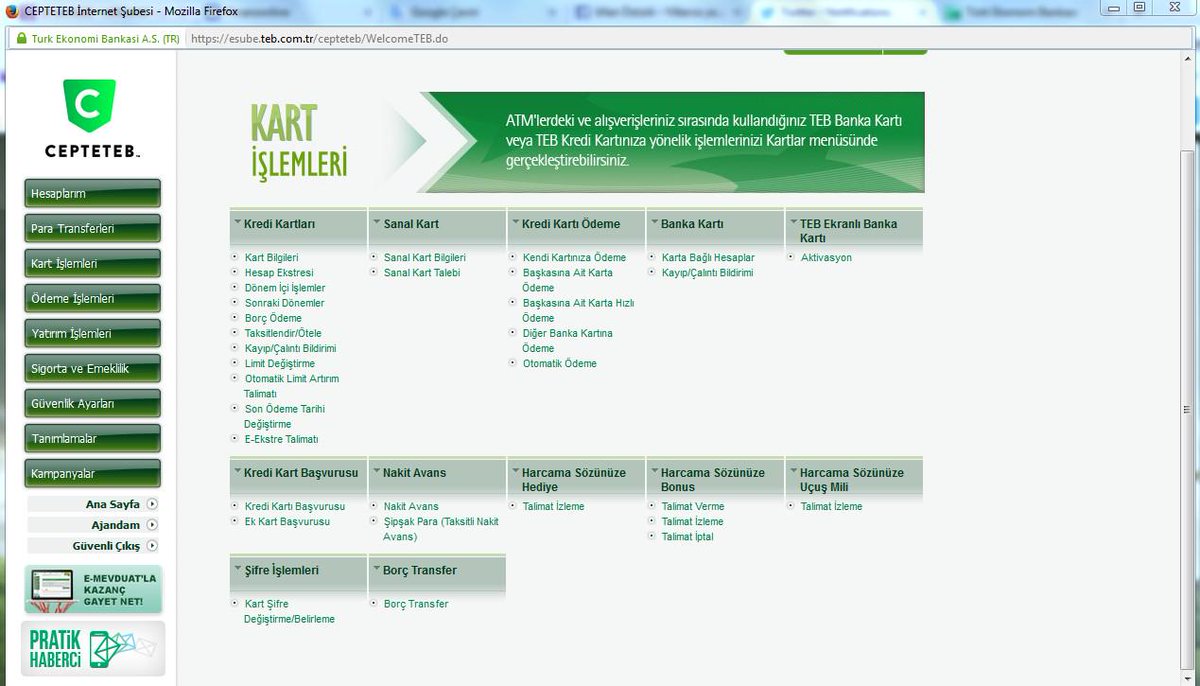
Task: Open Otomatik Limit Artırım Talimatı link
Action: coord(291,386)
